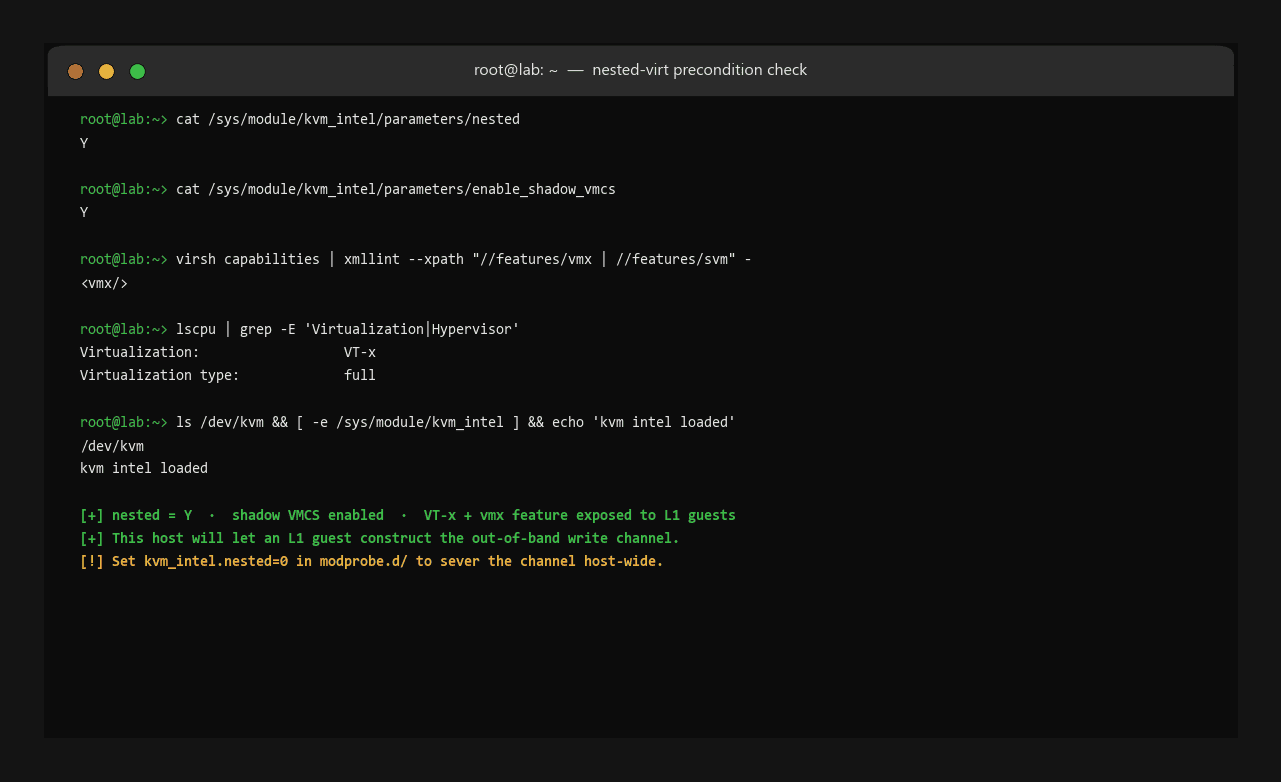This screenshot has width=1281, height=782.
Task: Click the 'Y' output below enable_shadow_vmcs
Action: click(84, 213)
